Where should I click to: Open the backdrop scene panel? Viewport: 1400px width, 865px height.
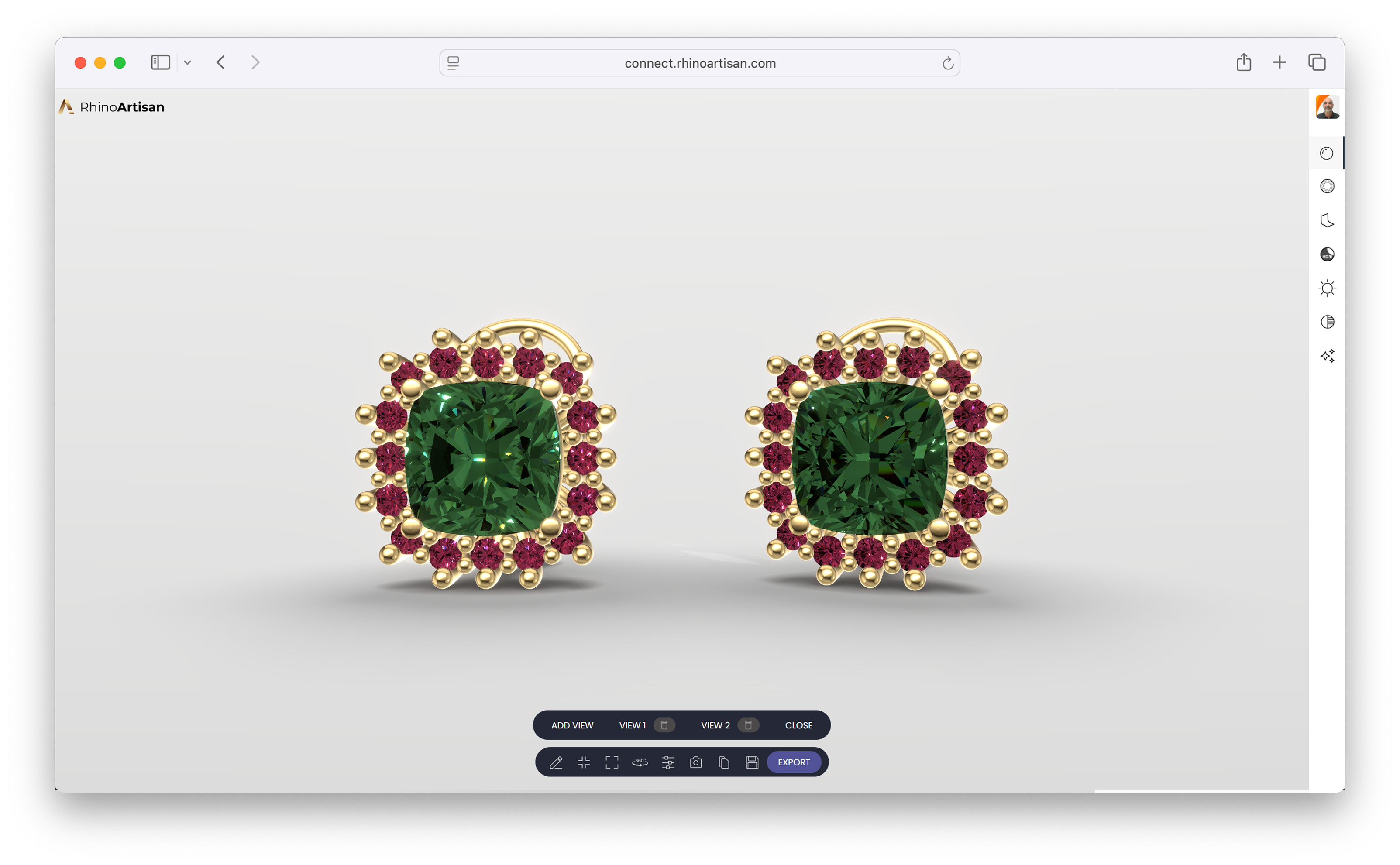click(1327, 220)
